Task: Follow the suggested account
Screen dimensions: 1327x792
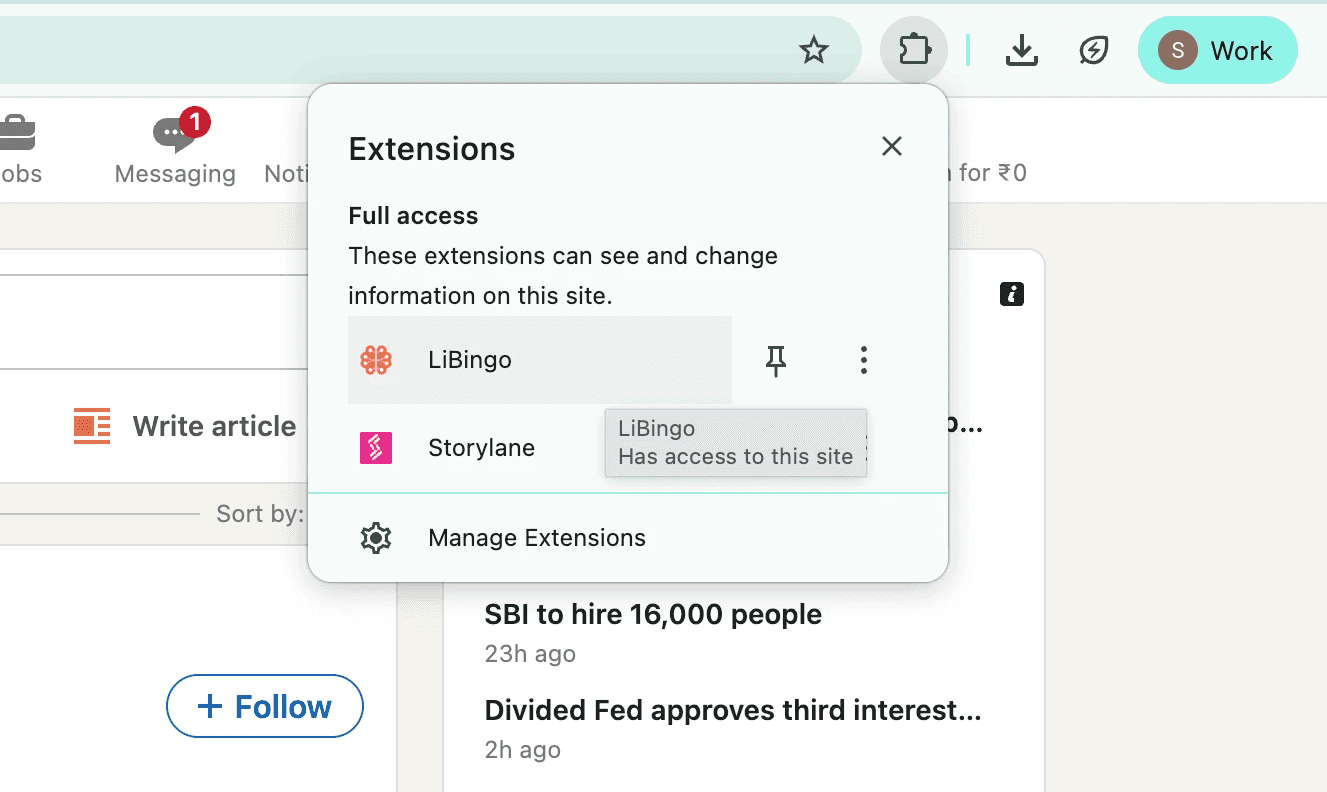Action: tap(265, 706)
